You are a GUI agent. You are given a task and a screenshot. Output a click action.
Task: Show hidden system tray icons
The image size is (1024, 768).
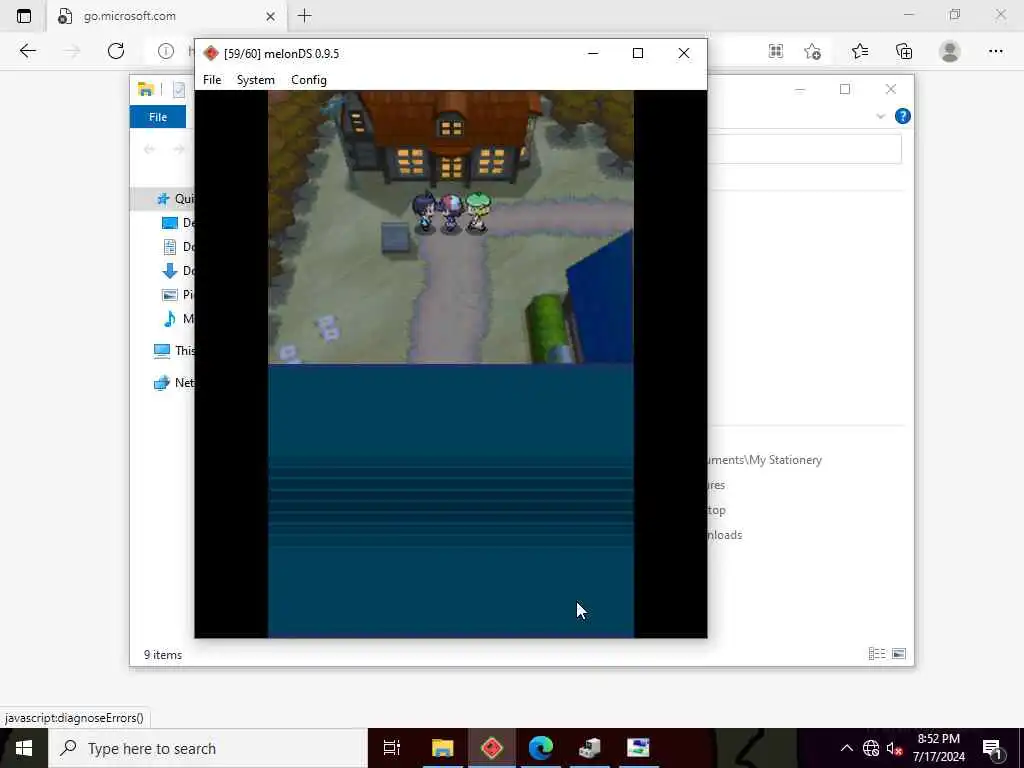(x=846, y=748)
